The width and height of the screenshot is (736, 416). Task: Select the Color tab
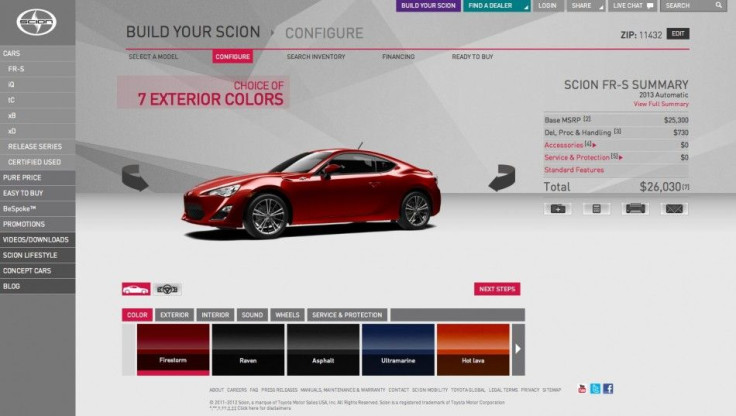[x=137, y=315]
